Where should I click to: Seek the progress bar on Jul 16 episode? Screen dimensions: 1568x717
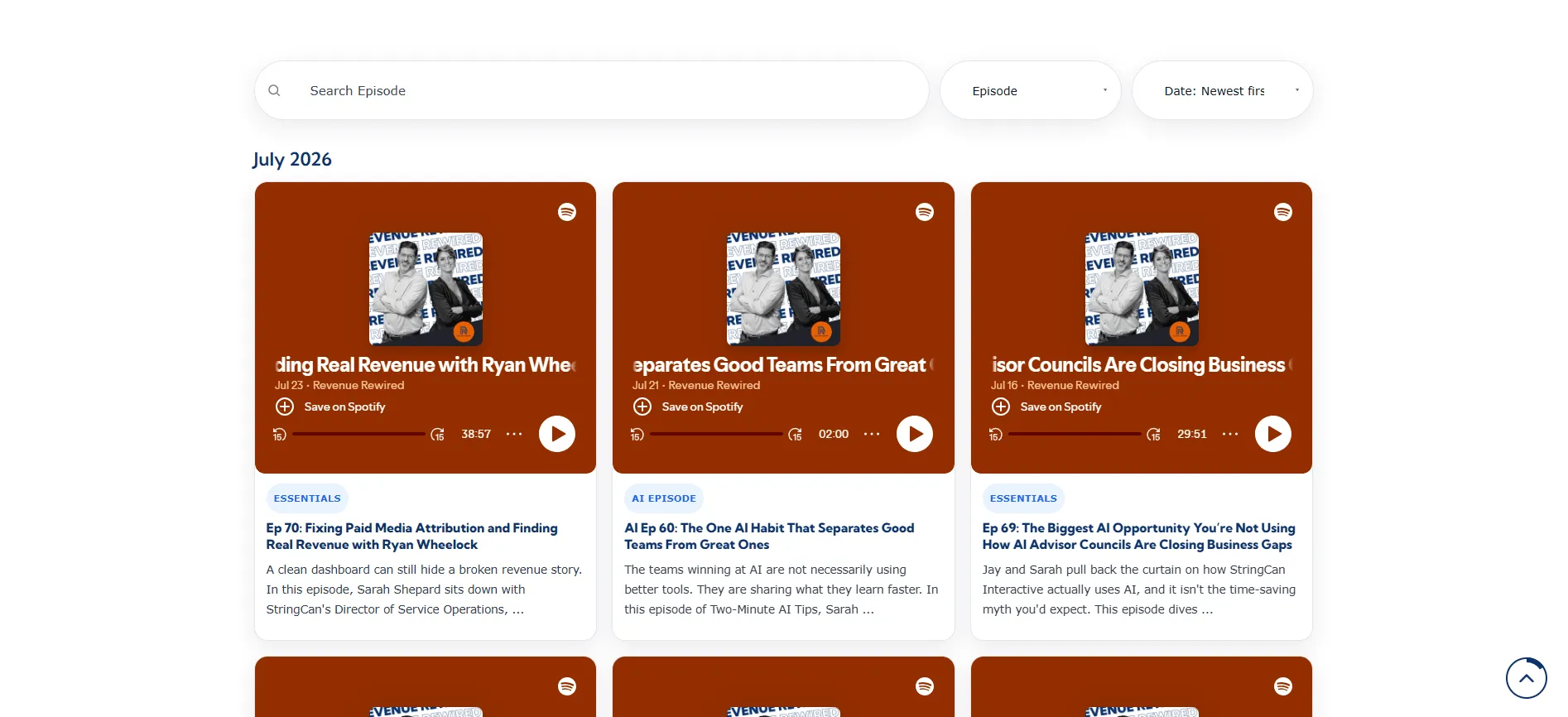(1075, 434)
